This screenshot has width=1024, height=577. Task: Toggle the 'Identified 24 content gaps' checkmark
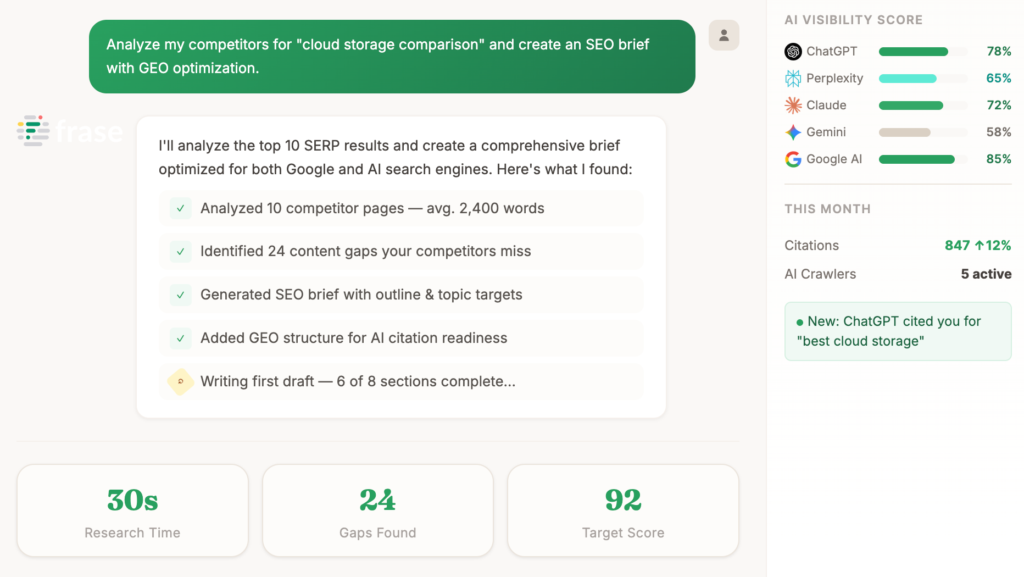[180, 252]
